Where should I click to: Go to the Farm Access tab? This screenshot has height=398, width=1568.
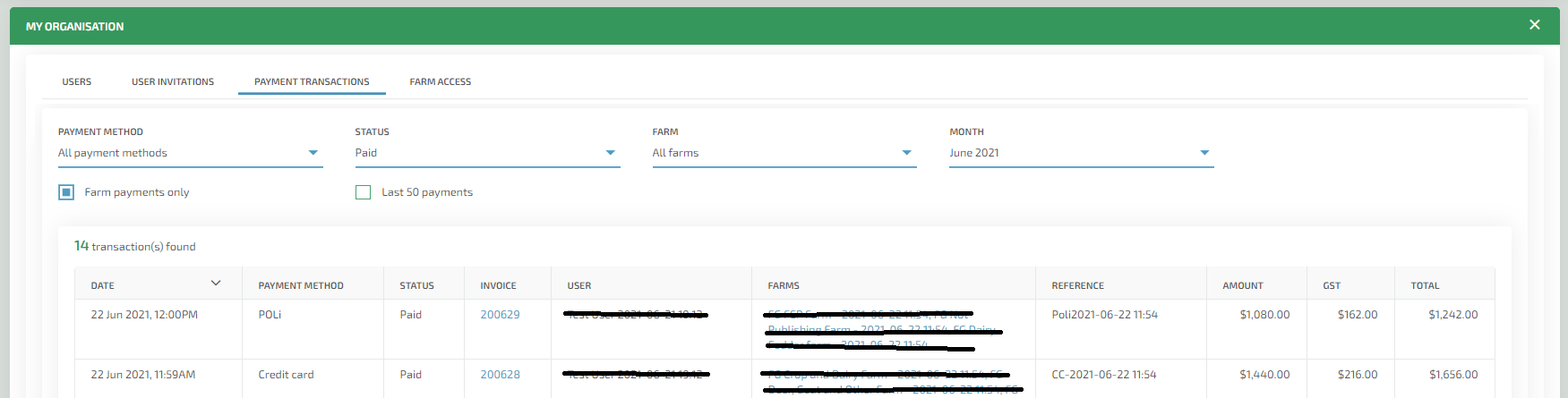coord(441,81)
